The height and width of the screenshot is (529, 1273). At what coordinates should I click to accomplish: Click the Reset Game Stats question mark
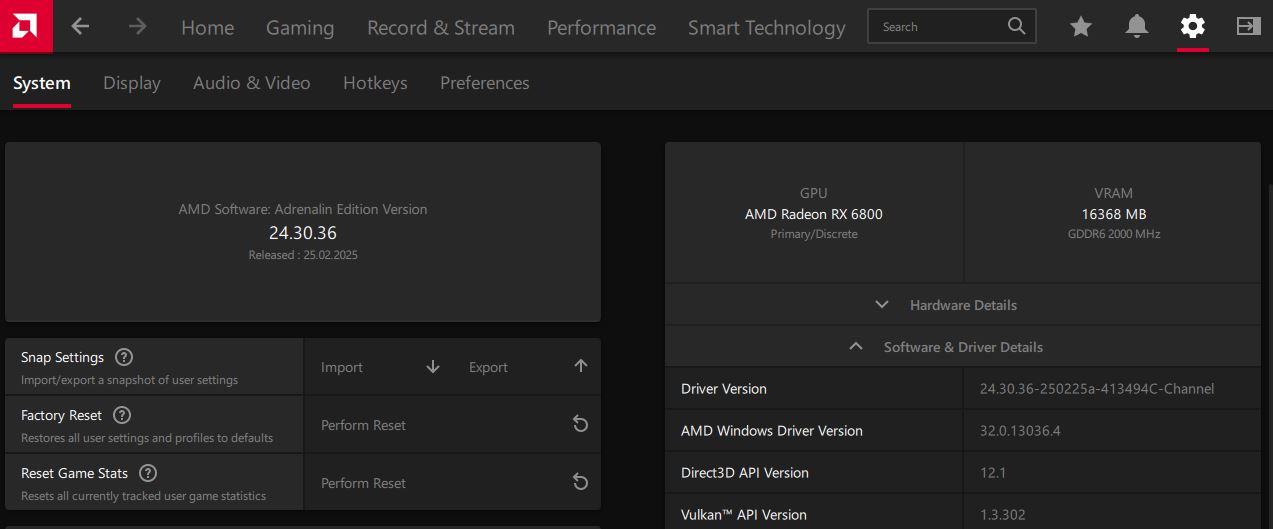coord(148,473)
